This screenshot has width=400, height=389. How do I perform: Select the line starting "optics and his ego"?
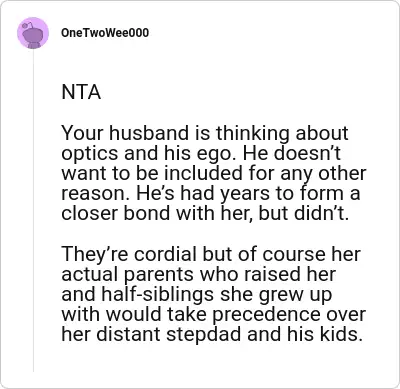click(201, 153)
